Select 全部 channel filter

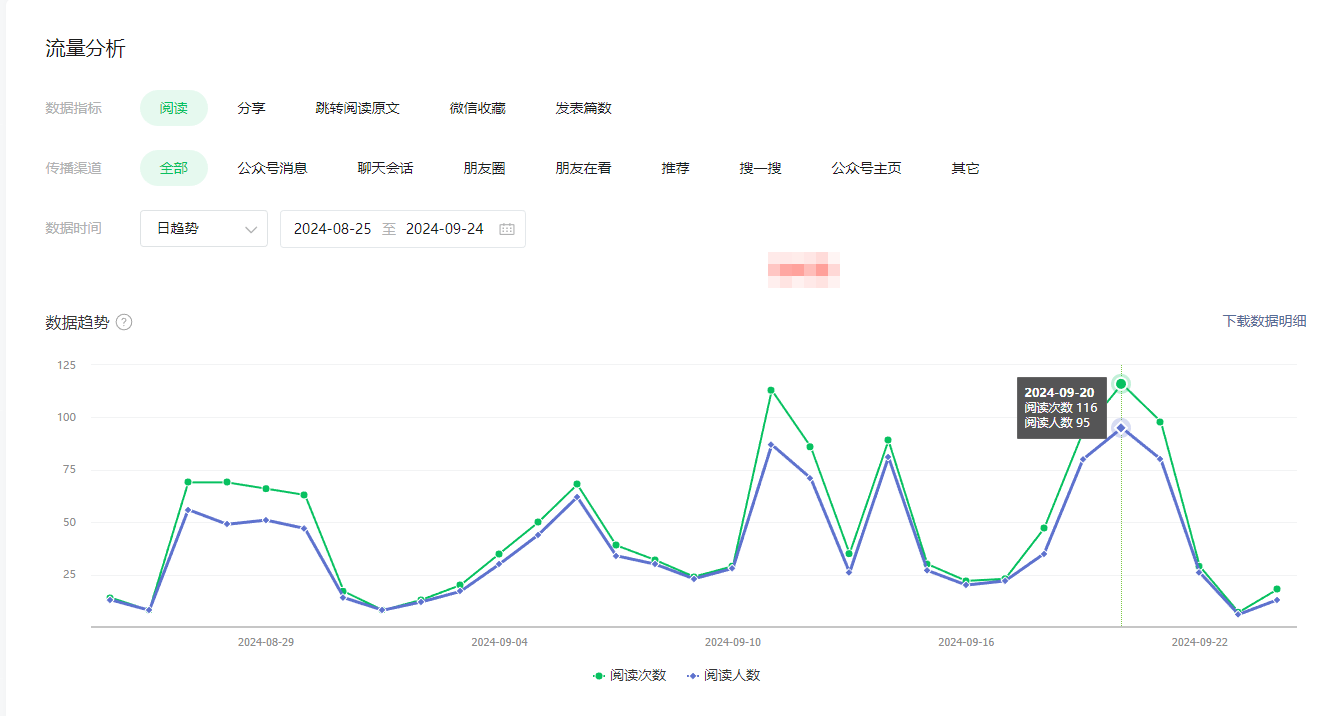click(x=174, y=168)
